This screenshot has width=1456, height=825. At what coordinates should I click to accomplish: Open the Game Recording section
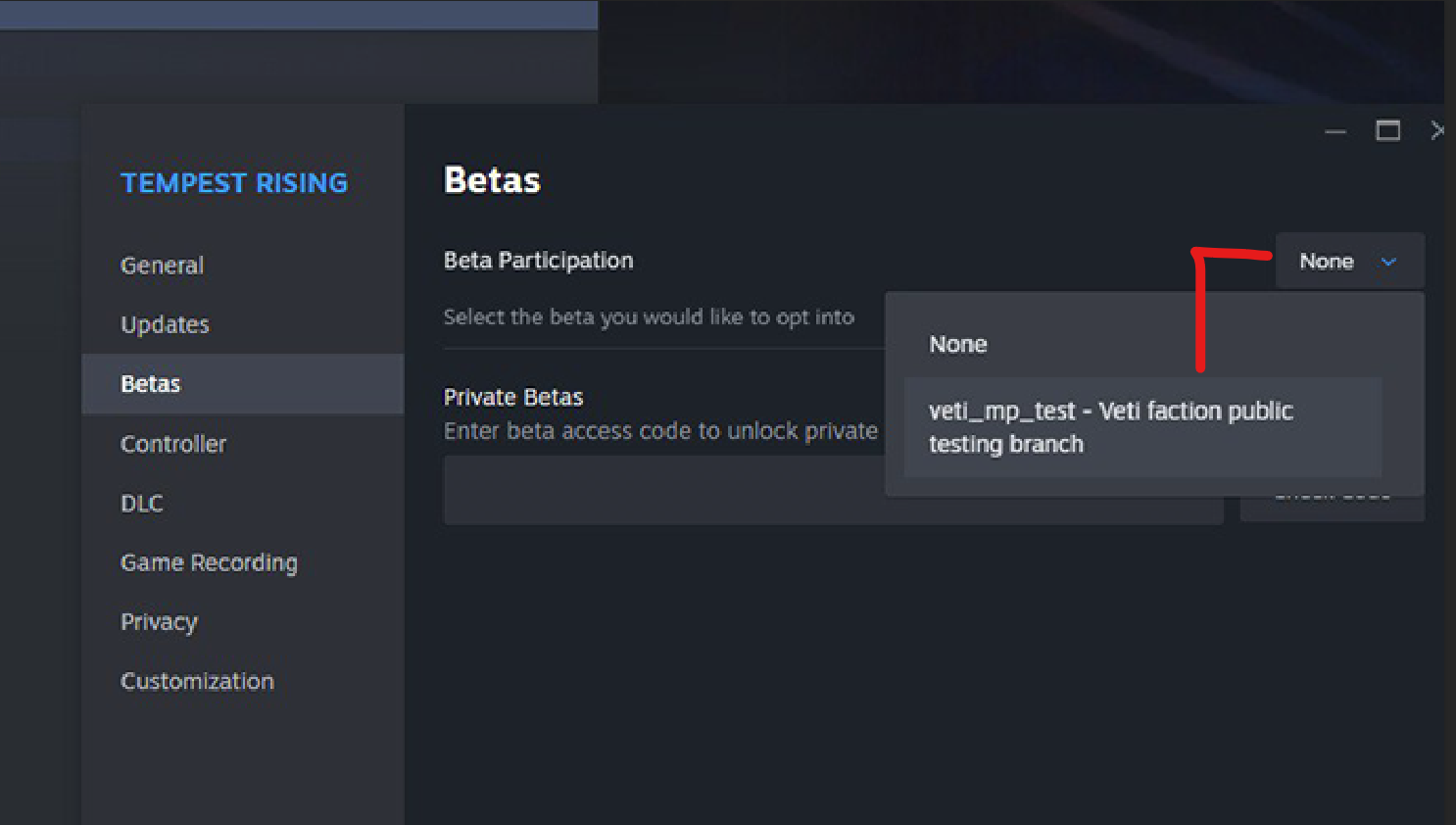pos(209,562)
